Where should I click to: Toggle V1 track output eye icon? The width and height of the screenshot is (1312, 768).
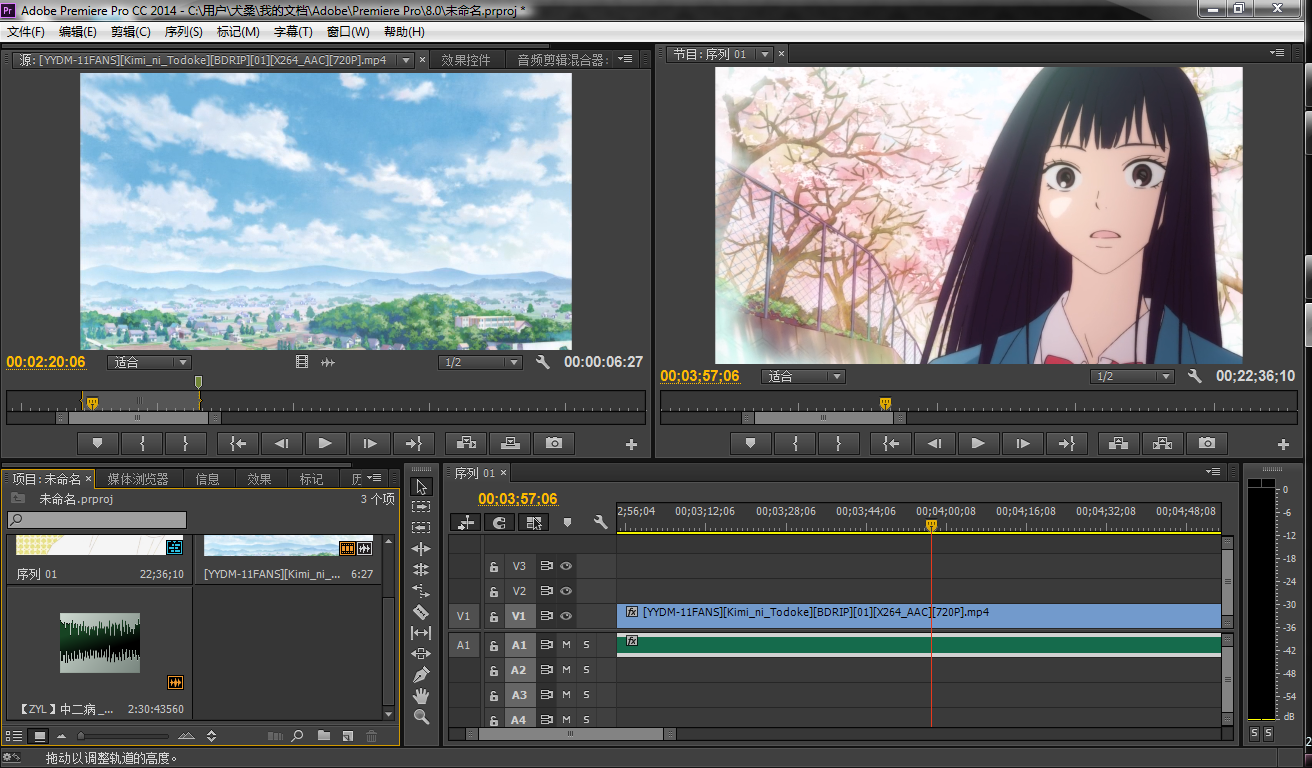(x=566, y=616)
